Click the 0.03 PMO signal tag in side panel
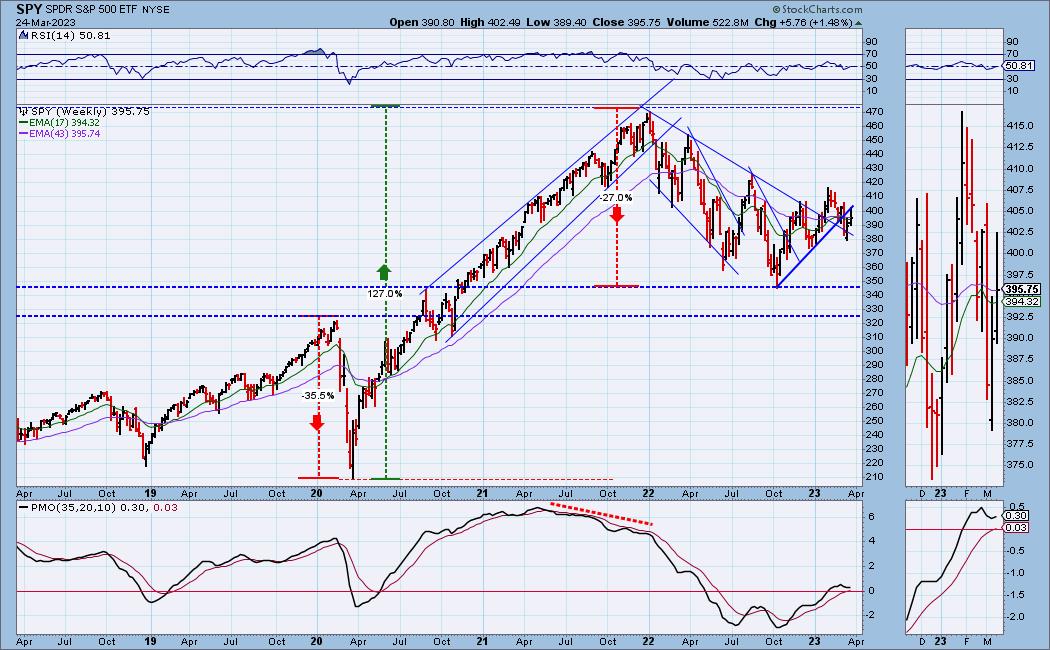The image size is (1050, 650). tap(1016, 528)
